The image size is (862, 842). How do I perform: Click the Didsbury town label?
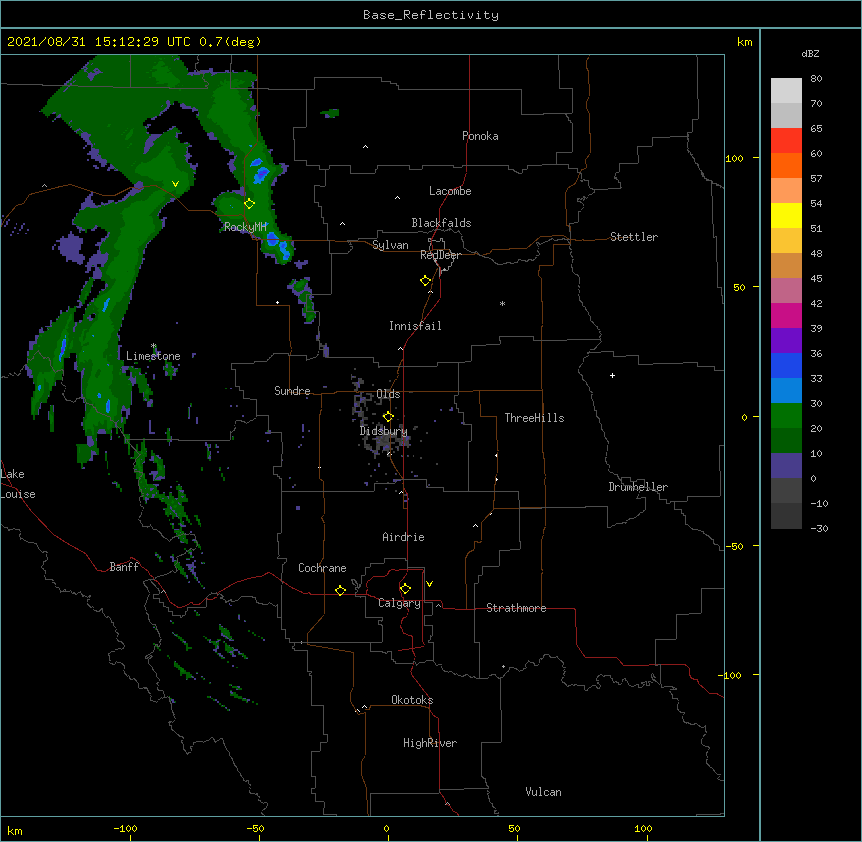coord(384,431)
